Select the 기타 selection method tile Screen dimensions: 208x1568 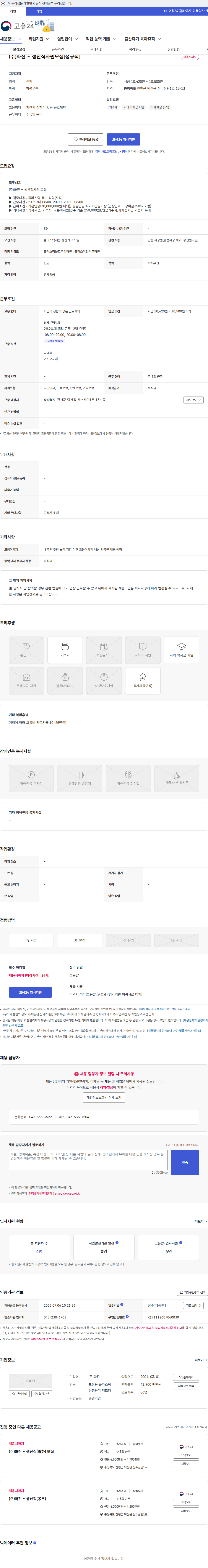pos(176,941)
